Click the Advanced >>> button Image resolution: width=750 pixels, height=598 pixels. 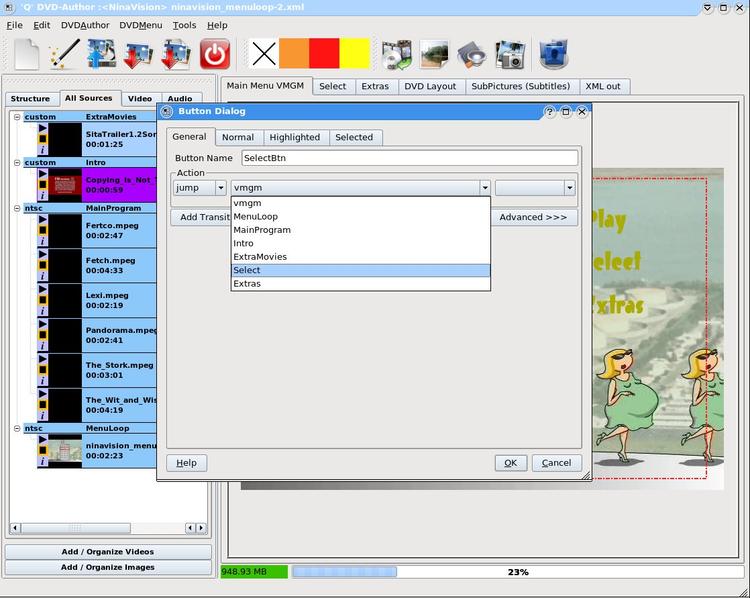pos(533,218)
